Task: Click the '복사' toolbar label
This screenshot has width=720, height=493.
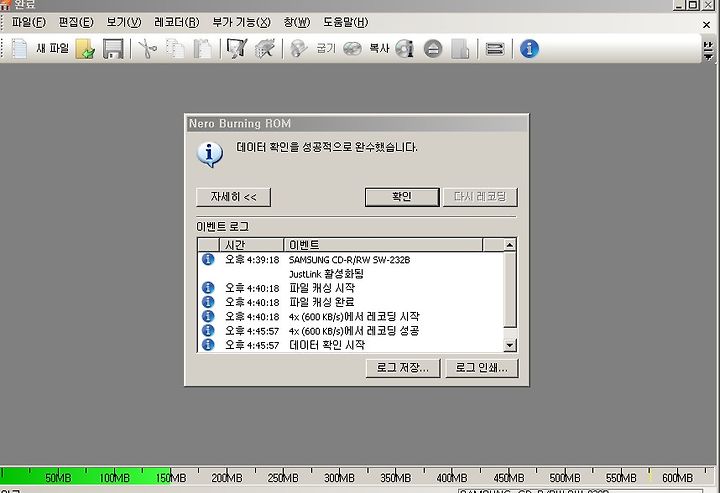Action: (379, 49)
